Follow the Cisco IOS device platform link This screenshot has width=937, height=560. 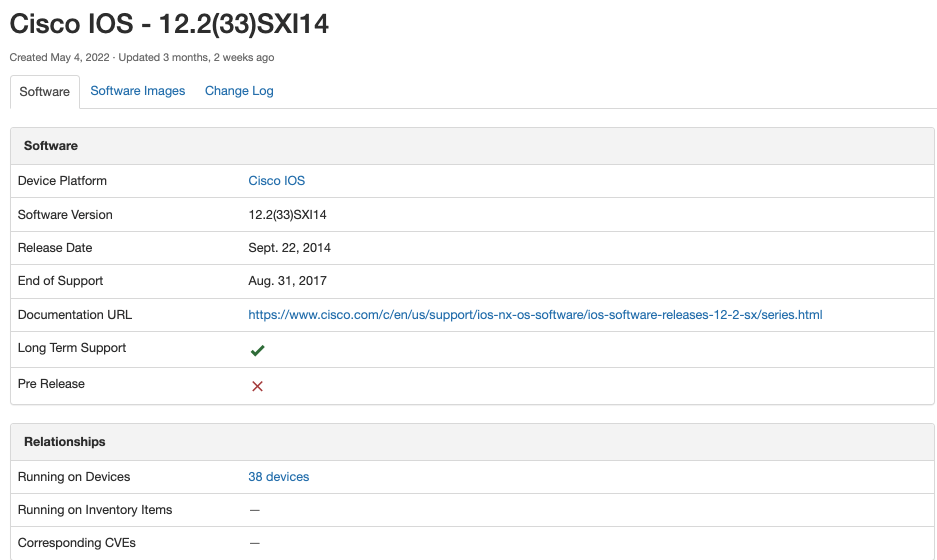pos(277,180)
